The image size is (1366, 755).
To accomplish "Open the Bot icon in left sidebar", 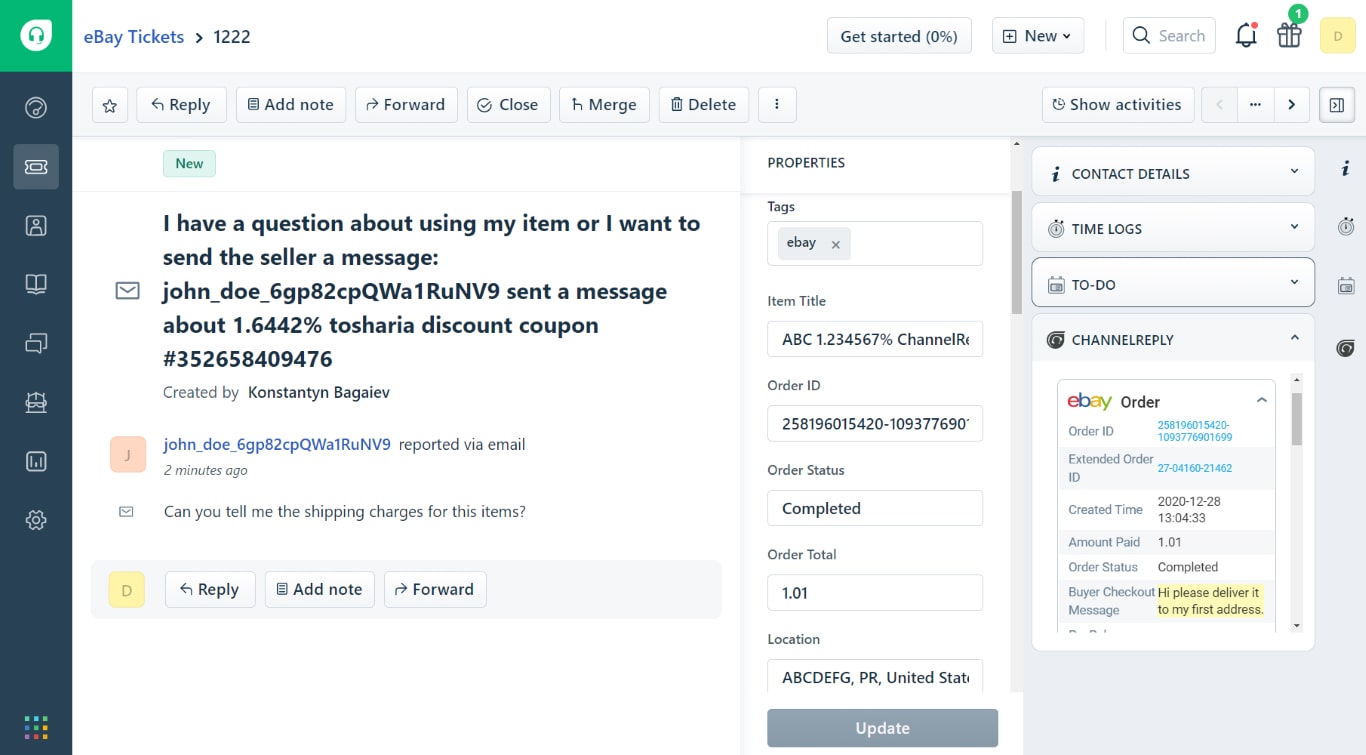I will tap(36, 402).
